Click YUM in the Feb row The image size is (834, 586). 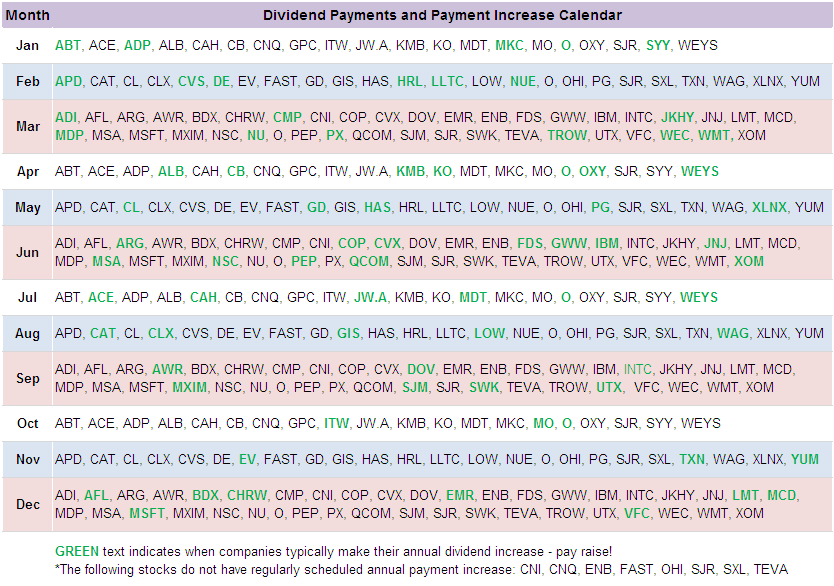805,81
